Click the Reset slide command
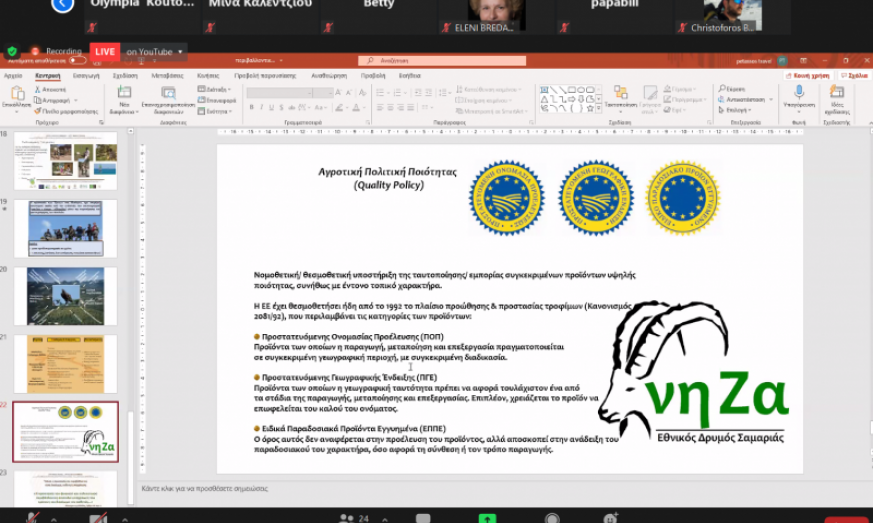This screenshot has width=873, height=523. click(217, 100)
